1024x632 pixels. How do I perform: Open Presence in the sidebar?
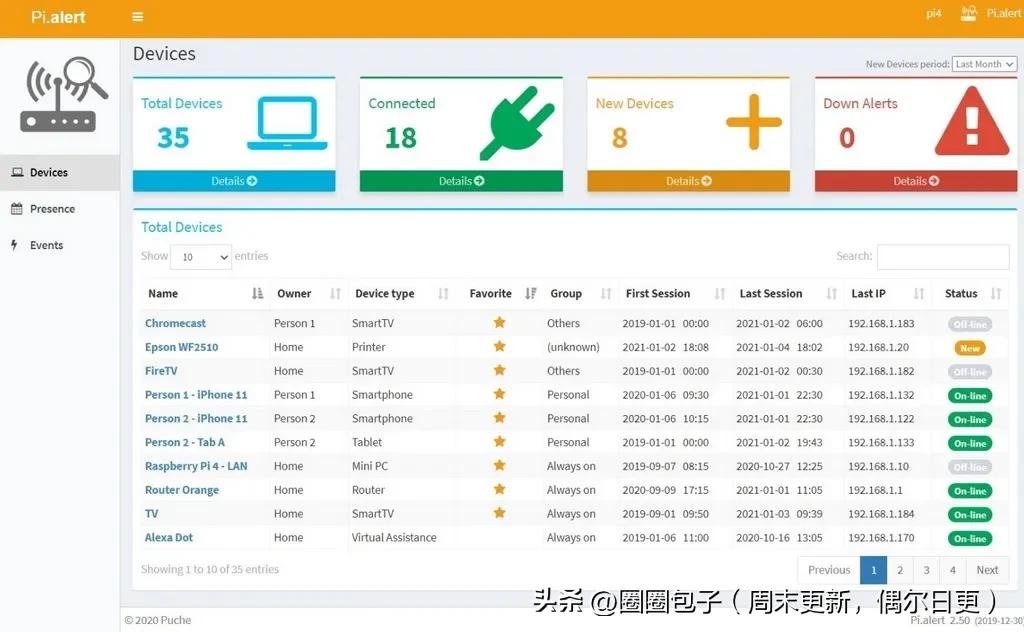(59, 209)
